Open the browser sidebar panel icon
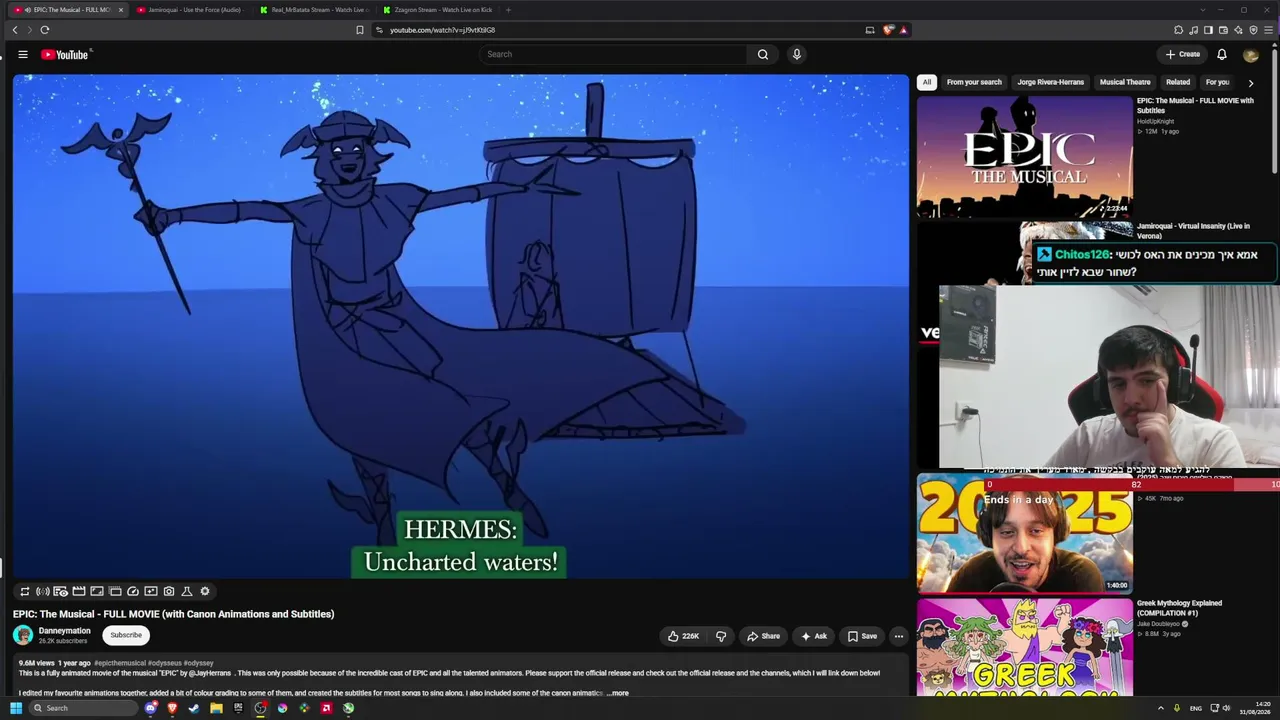The width and height of the screenshot is (1280, 720). click(x=1208, y=30)
